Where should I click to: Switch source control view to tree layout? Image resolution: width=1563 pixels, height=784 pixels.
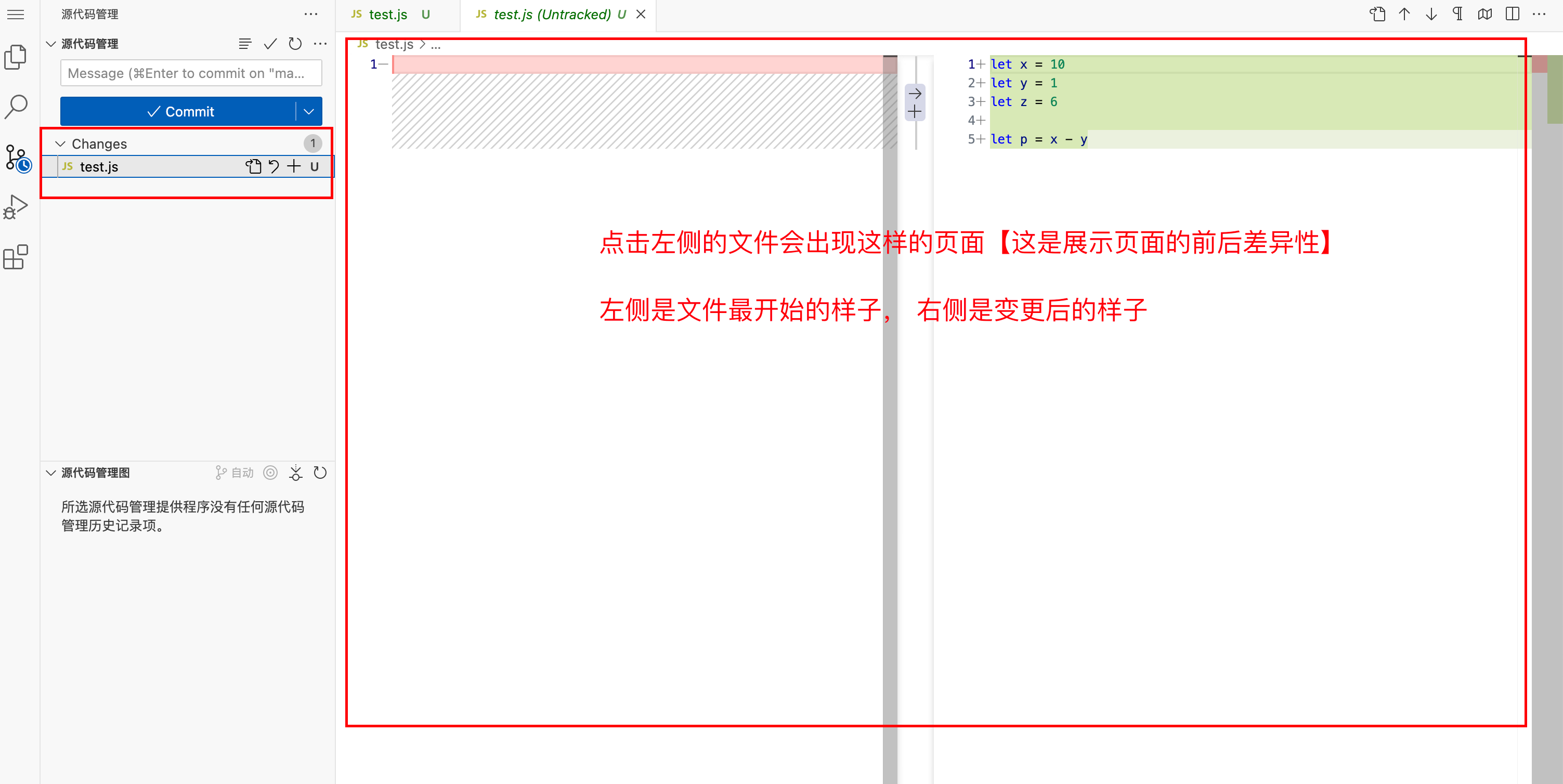click(x=245, y=44)
